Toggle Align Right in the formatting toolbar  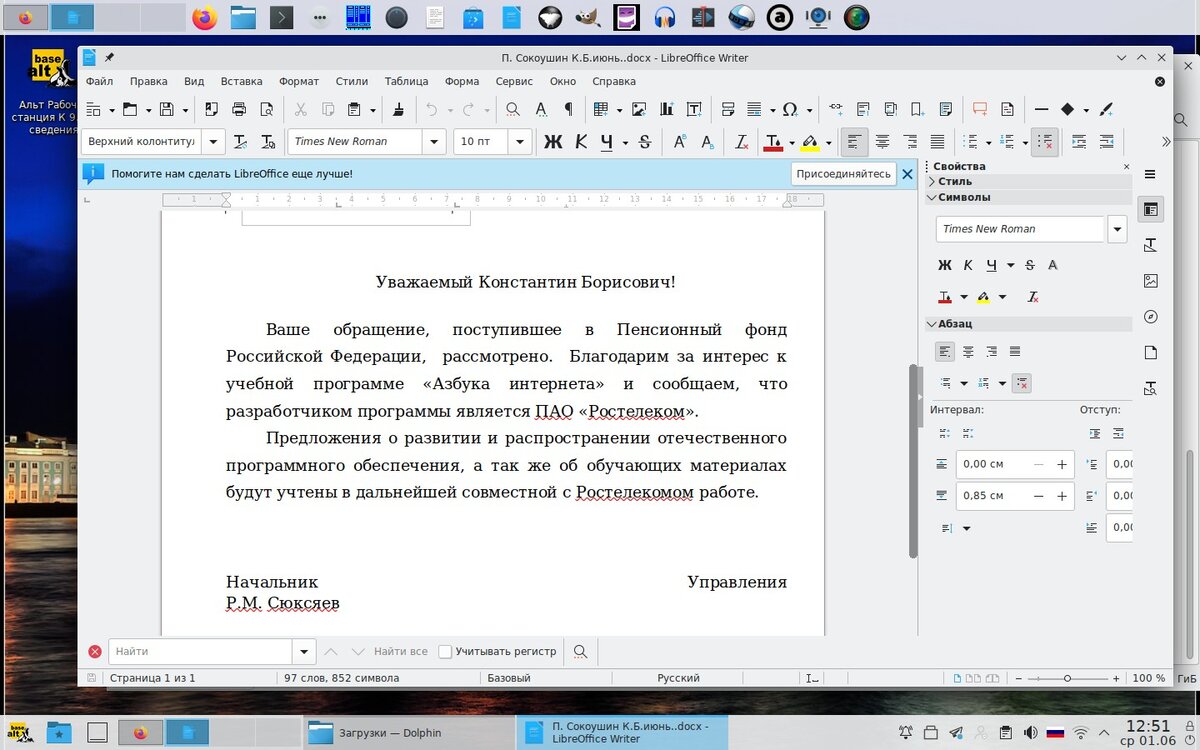[910, 142]
